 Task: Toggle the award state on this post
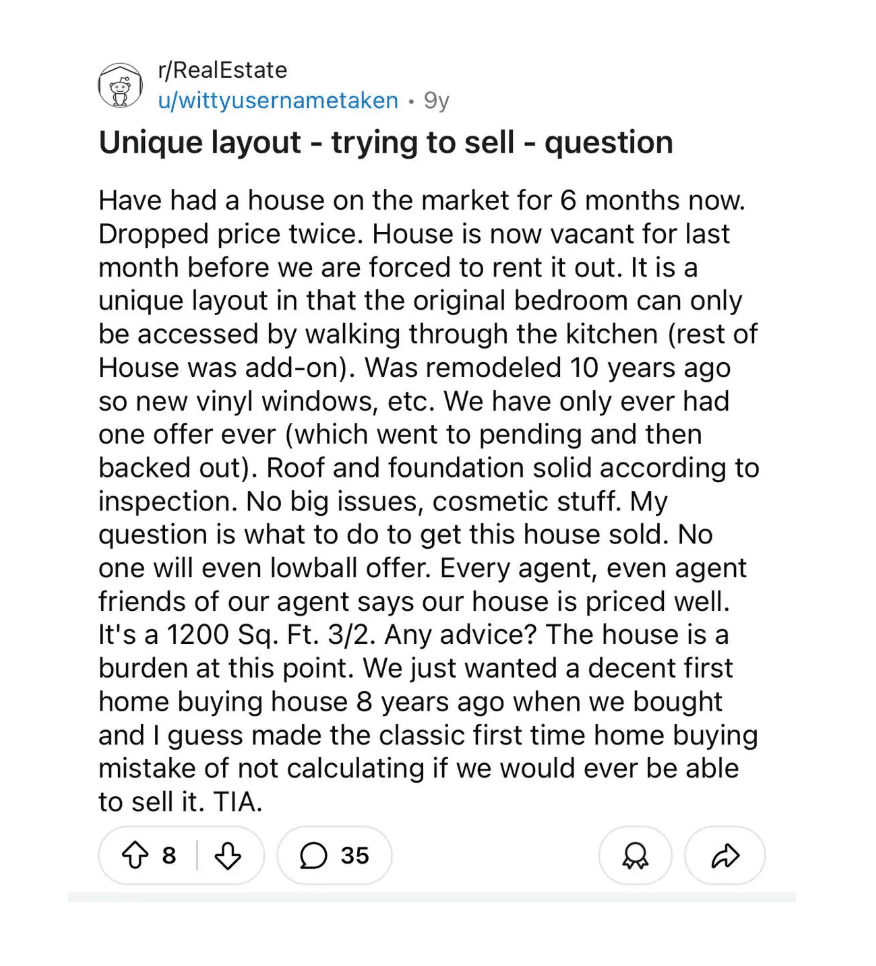(x=634, y=856)
